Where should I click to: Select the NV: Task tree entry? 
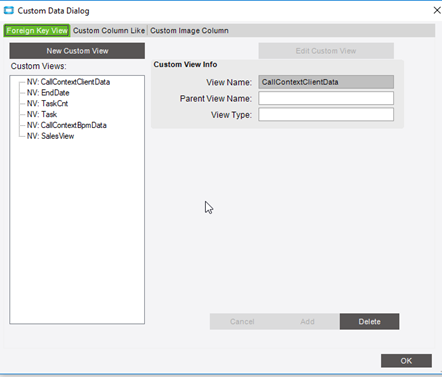pyautogui.click(x=42, y=114)
